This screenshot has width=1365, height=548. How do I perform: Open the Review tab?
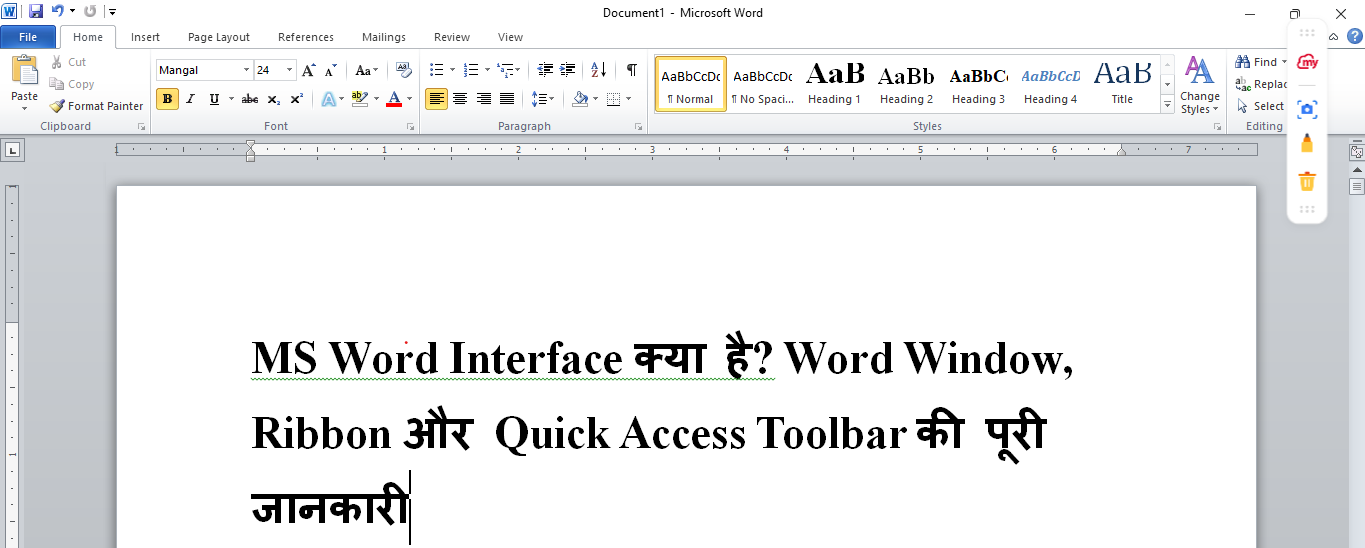coord(452,37)
